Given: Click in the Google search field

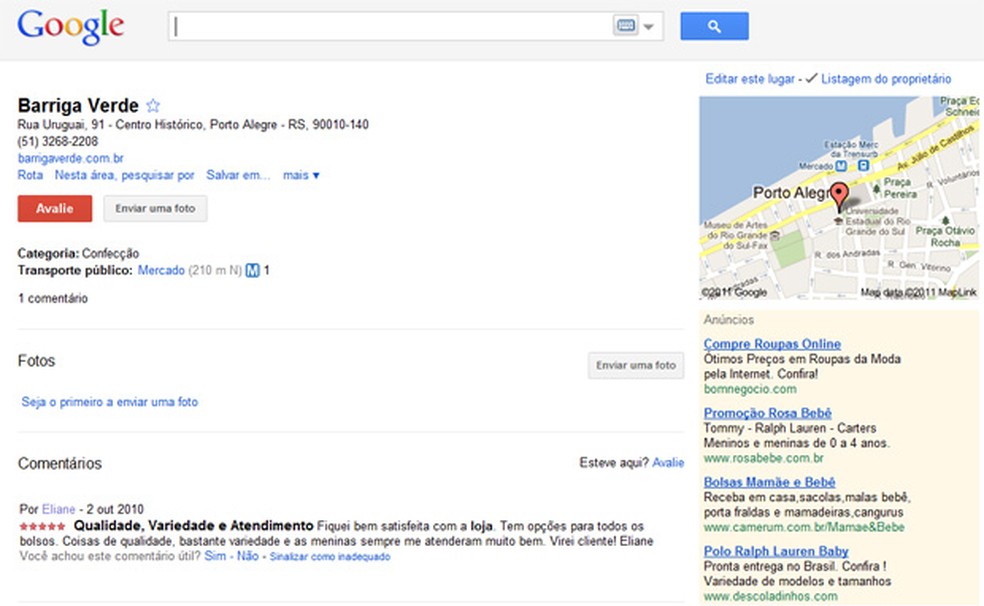Looking at the screenshot, I should click(390, 27).
